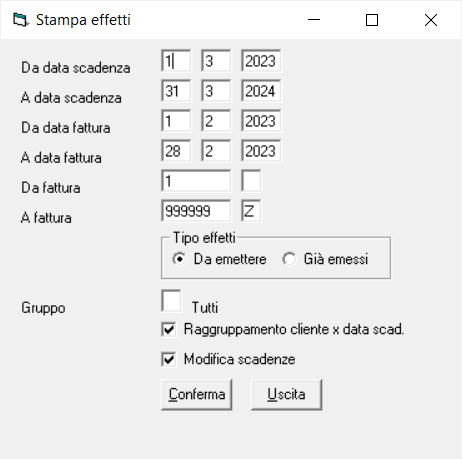
Task: Click the Da data fattura month field
Action: (216, 121)
